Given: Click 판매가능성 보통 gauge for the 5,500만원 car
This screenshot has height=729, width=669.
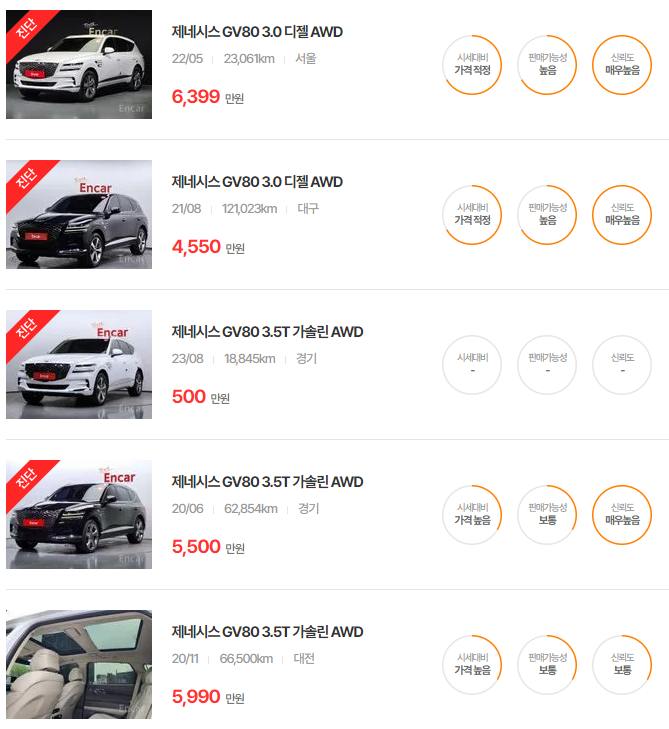Looking at the screenshot, I should tap(547, 515).
